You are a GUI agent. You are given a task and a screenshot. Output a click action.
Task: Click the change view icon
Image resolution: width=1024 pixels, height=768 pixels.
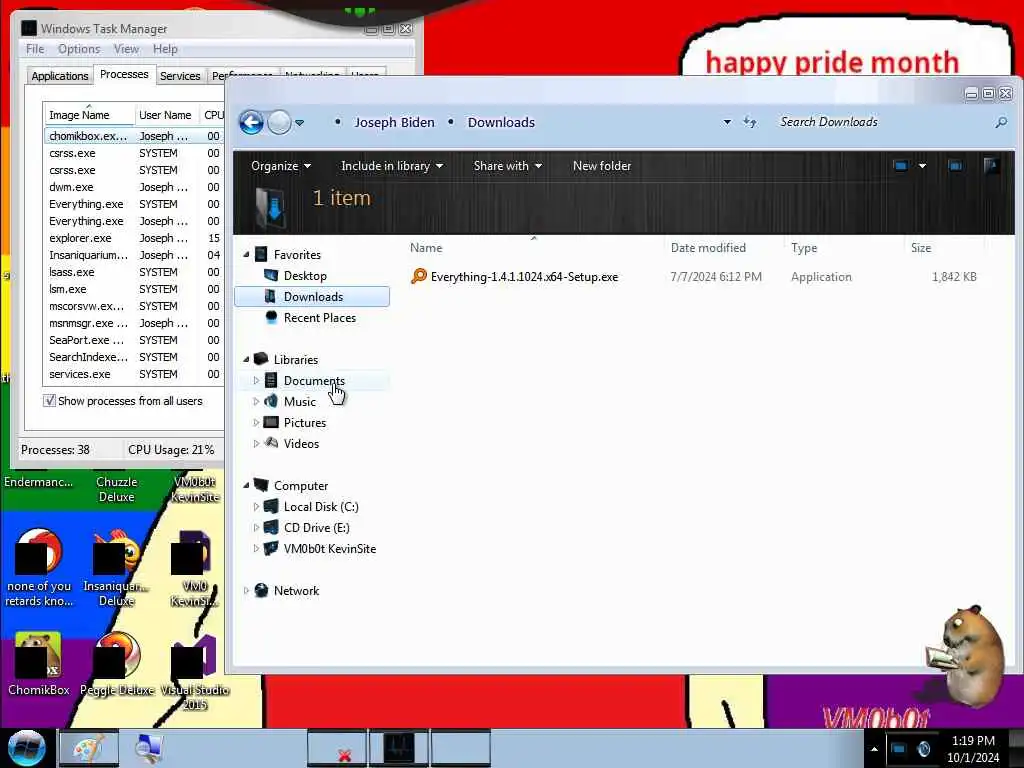(x=901, y=166)
